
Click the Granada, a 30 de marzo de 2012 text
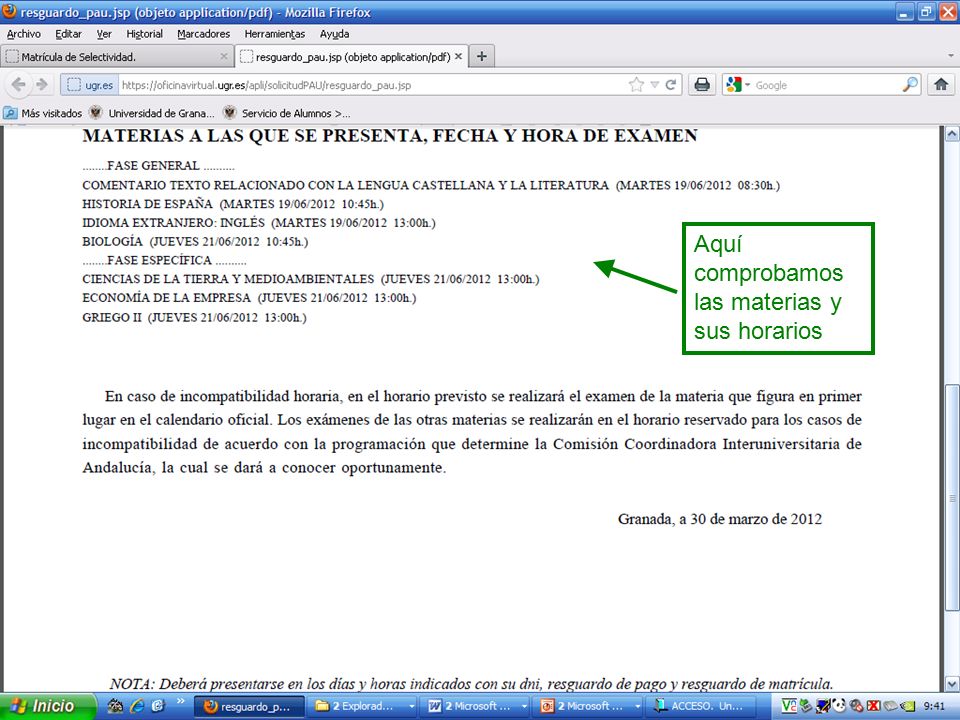[x=719, y=519]
